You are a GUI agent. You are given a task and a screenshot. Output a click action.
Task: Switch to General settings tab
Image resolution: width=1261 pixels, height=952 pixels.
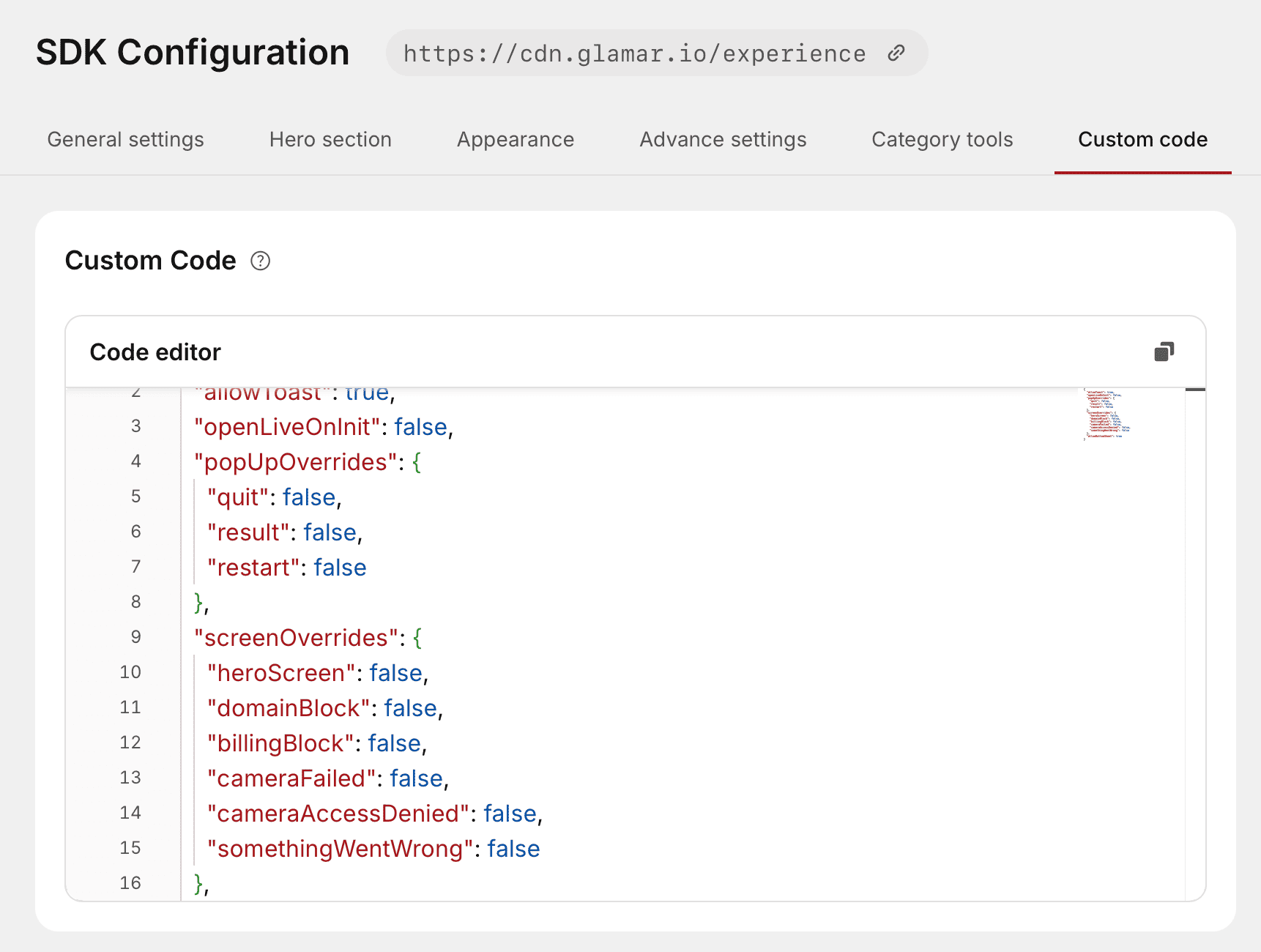pyautogui.click(x=125, y=139)
